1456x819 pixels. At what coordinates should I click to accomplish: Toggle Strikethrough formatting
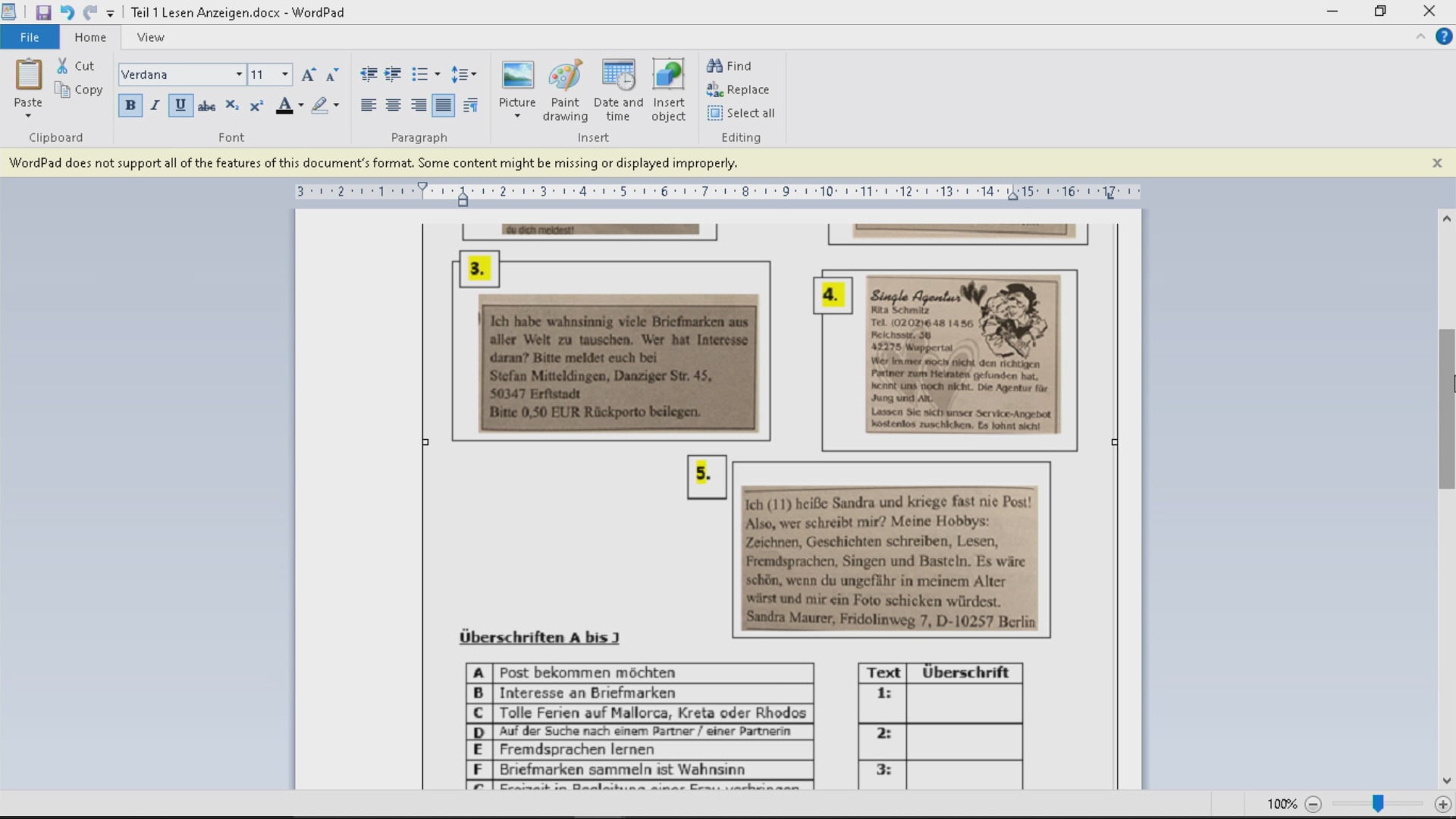coord(206,105)
